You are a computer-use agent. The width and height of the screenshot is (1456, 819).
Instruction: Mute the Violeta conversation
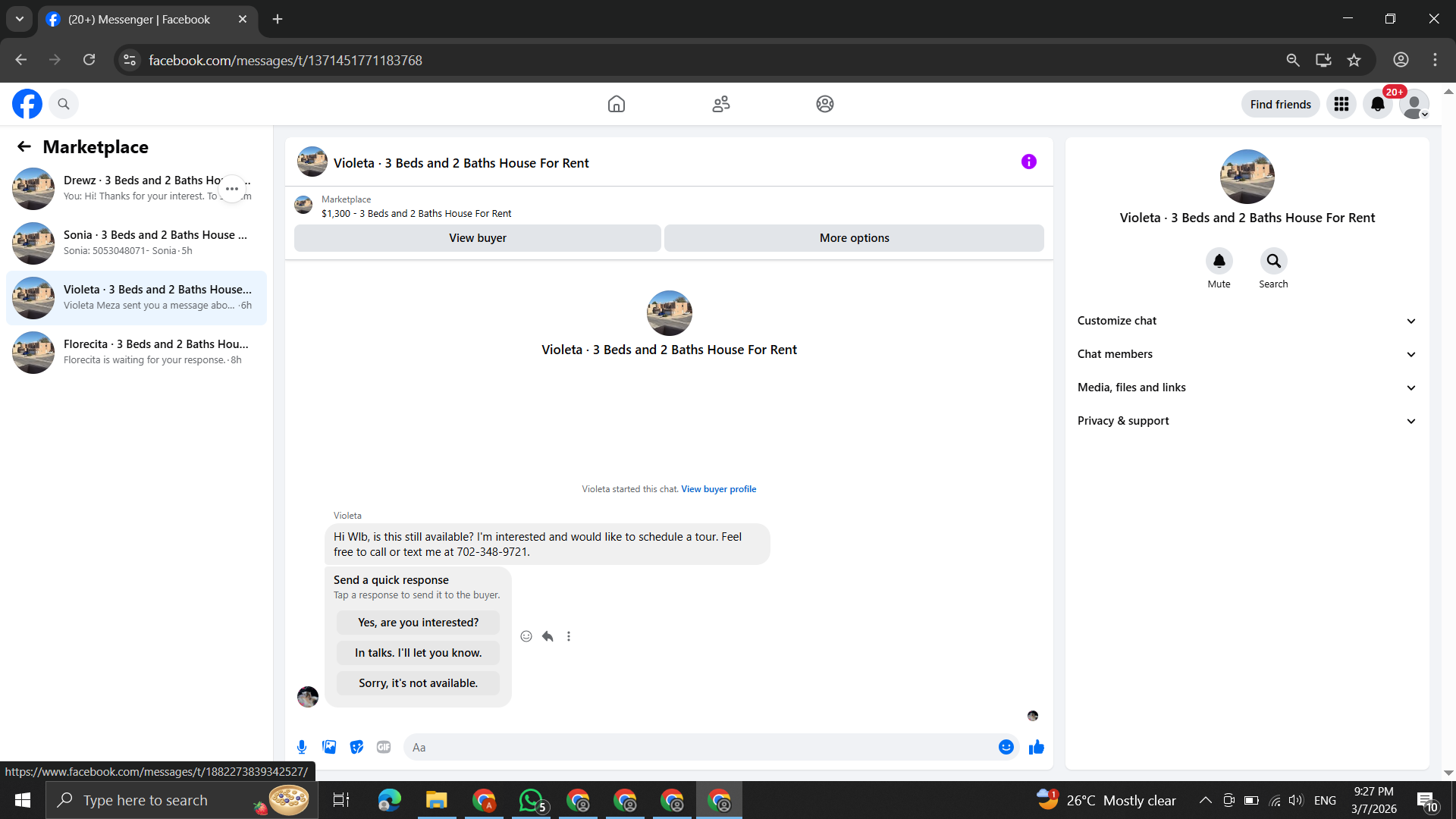point(1219,261)
